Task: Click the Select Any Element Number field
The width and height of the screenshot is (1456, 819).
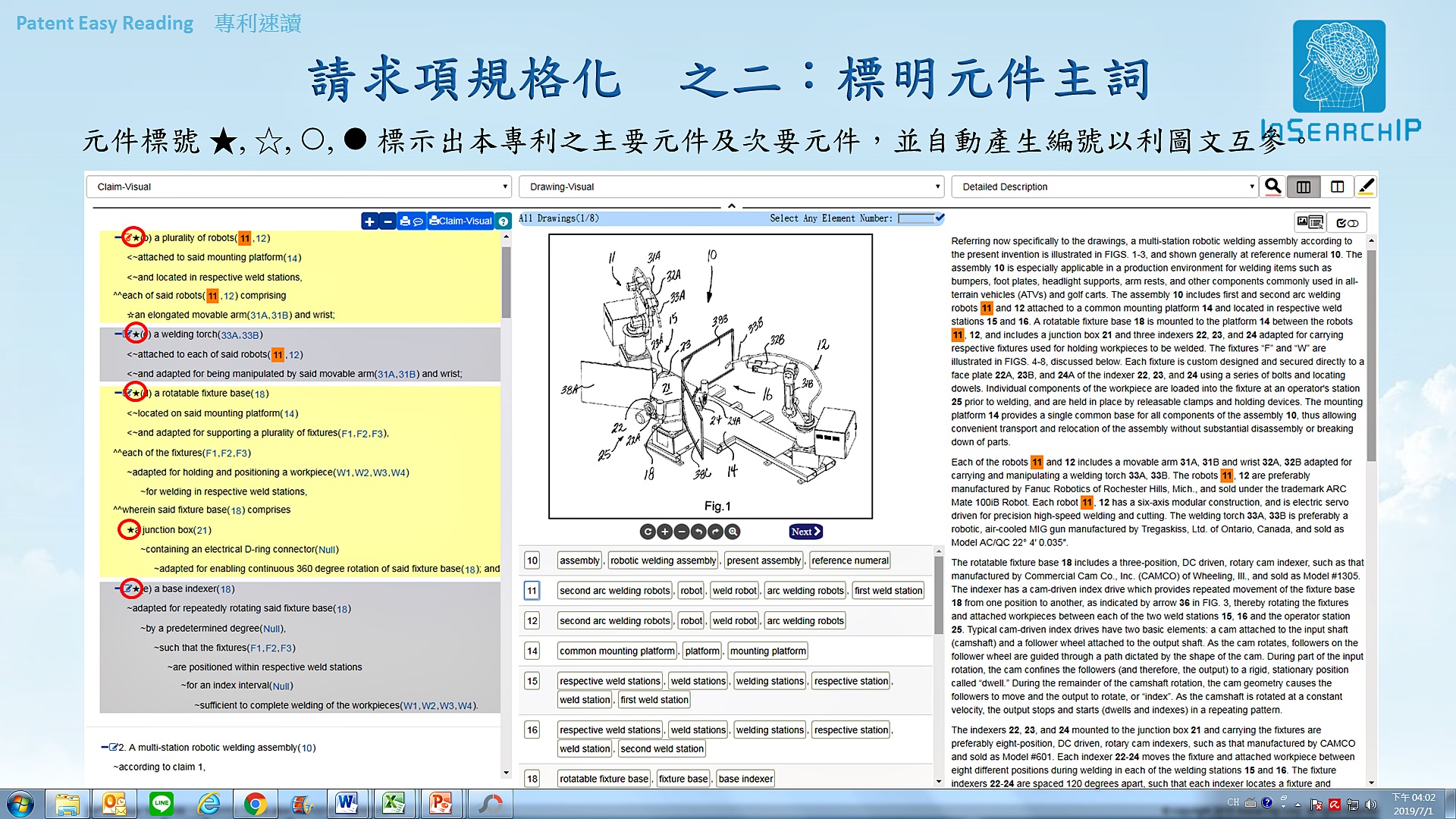Action: 916,218
